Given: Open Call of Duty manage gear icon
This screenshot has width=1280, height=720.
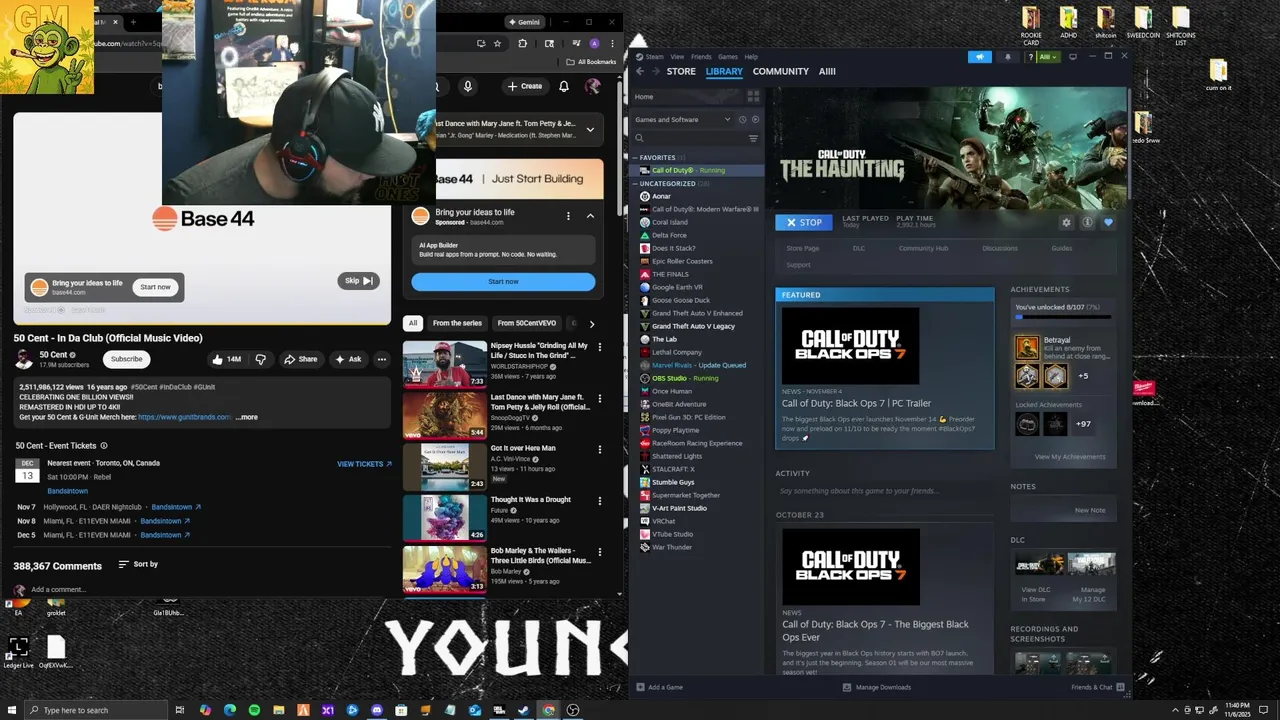Looking at the screenshot, I should [x=1066, y=223].
